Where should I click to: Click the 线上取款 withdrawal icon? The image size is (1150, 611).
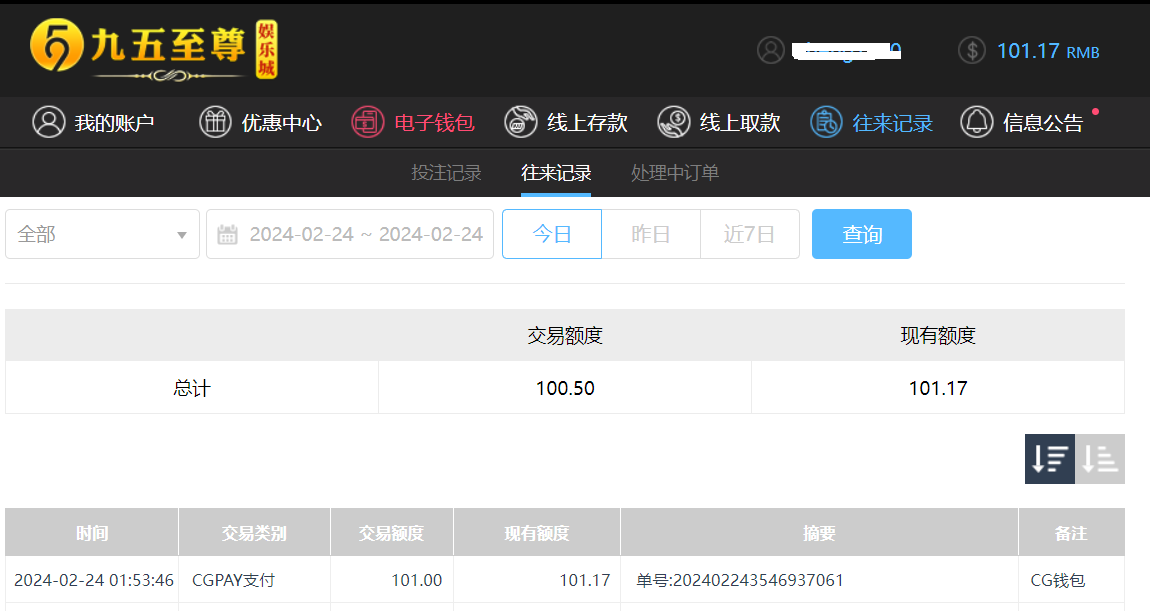(674, 122)
